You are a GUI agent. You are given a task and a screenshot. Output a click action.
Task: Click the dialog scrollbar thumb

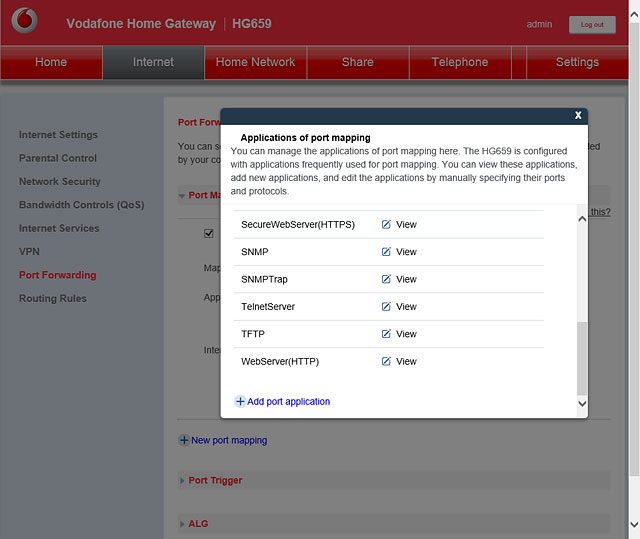point(582,358)
